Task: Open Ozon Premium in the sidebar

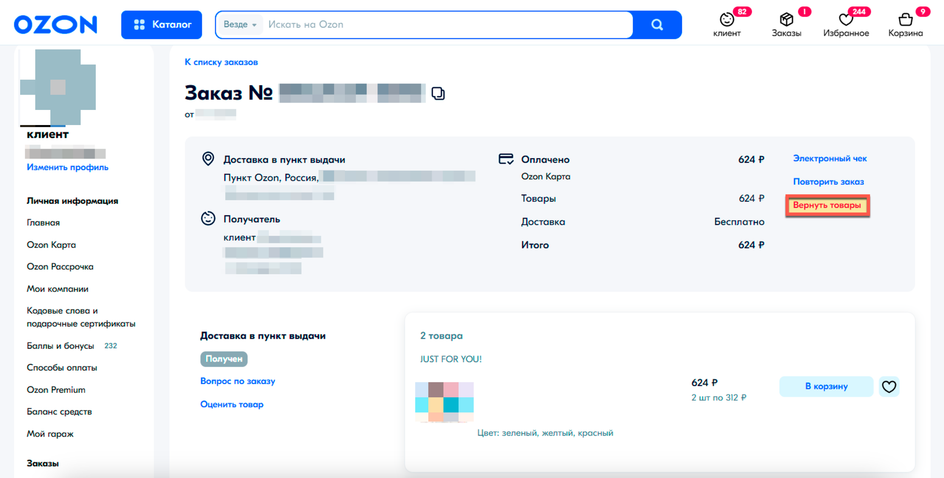Action: (x=56, y=390)
